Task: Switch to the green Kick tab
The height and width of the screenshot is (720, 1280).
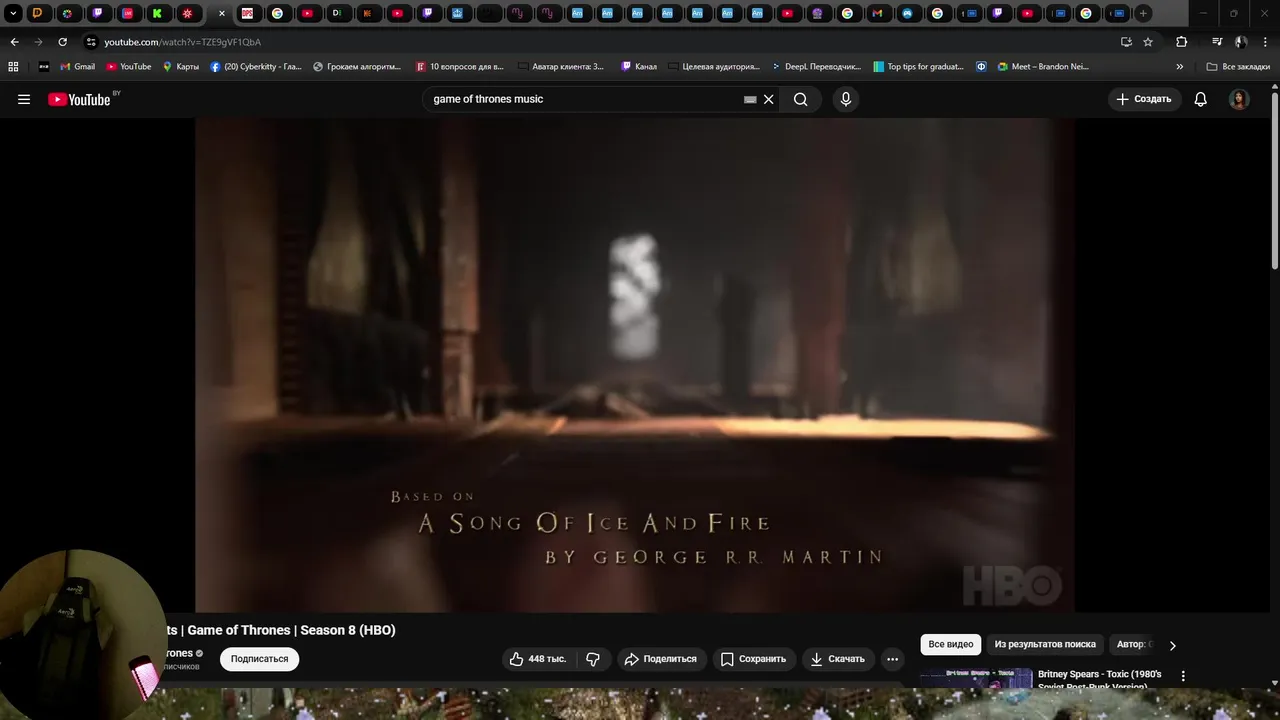Action: coord(158,13)
